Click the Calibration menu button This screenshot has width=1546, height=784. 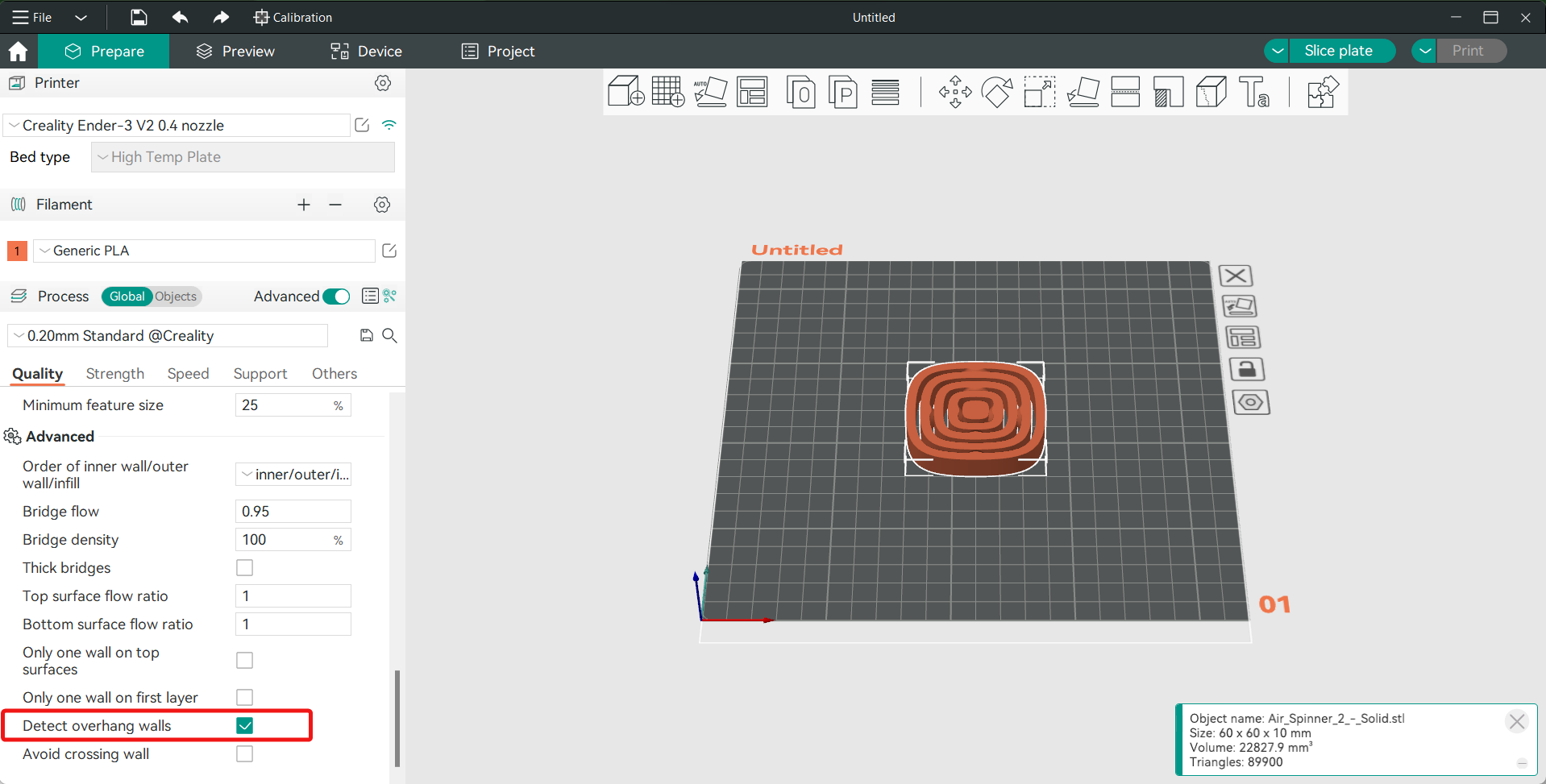293,17
